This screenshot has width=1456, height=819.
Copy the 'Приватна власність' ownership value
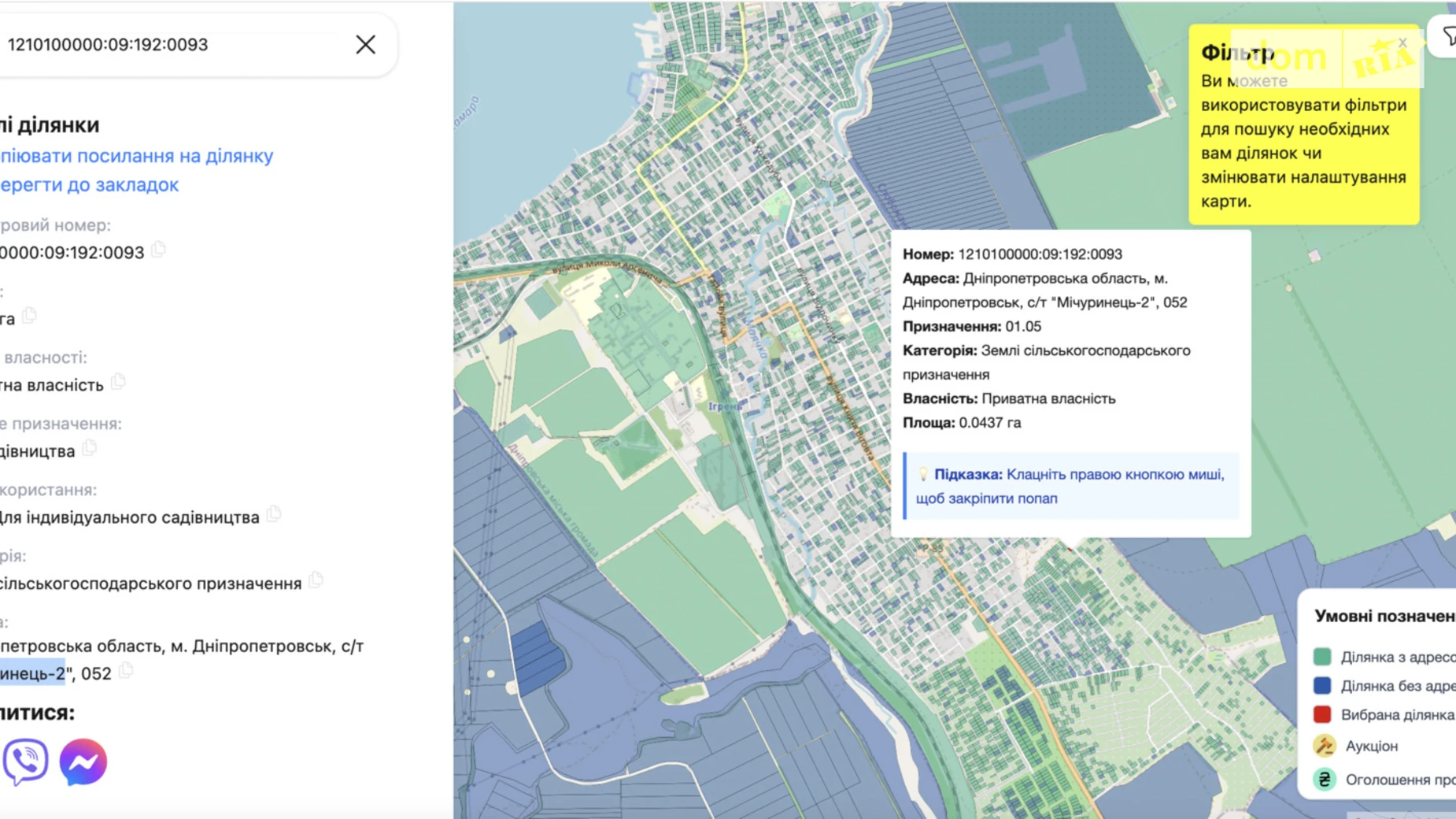pyautogui.click(x=119, y=383)
